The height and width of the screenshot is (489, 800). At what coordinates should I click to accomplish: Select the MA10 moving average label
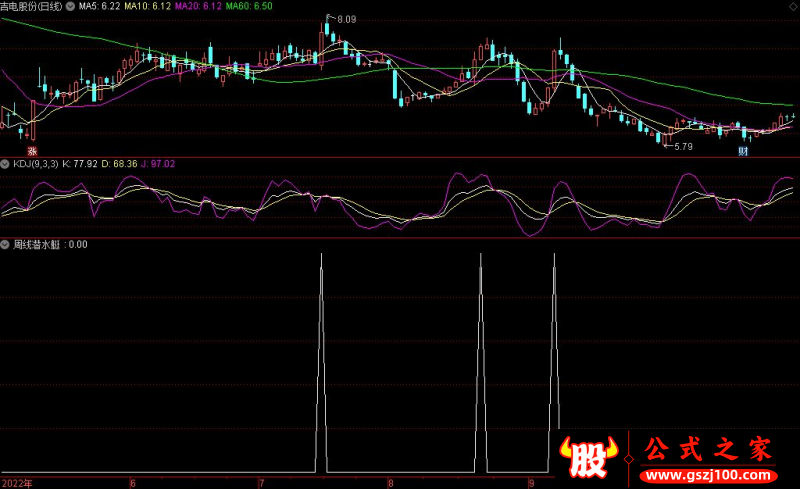[x=148, y=6]
